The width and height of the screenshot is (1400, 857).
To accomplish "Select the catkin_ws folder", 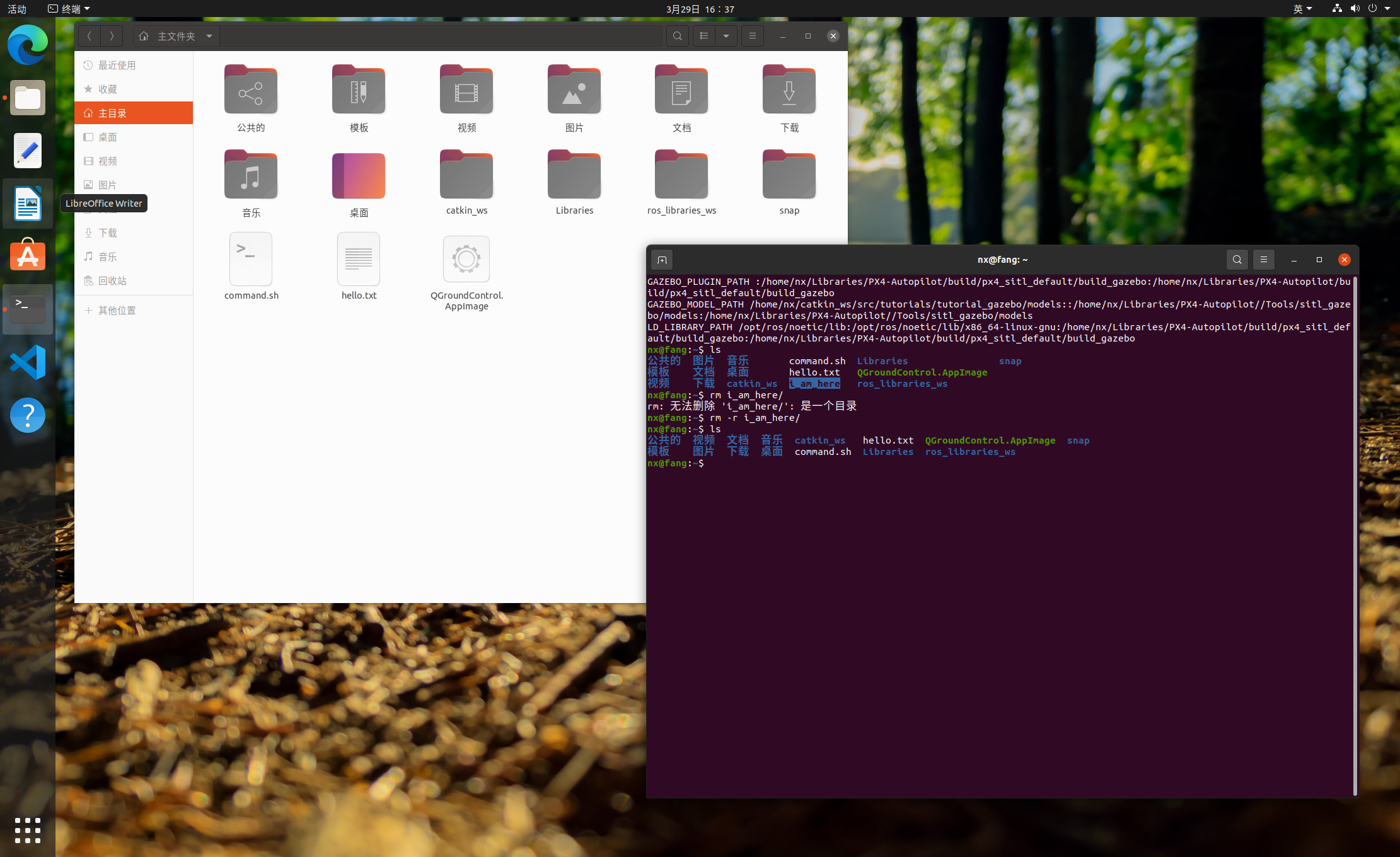I will pos(466,182).
